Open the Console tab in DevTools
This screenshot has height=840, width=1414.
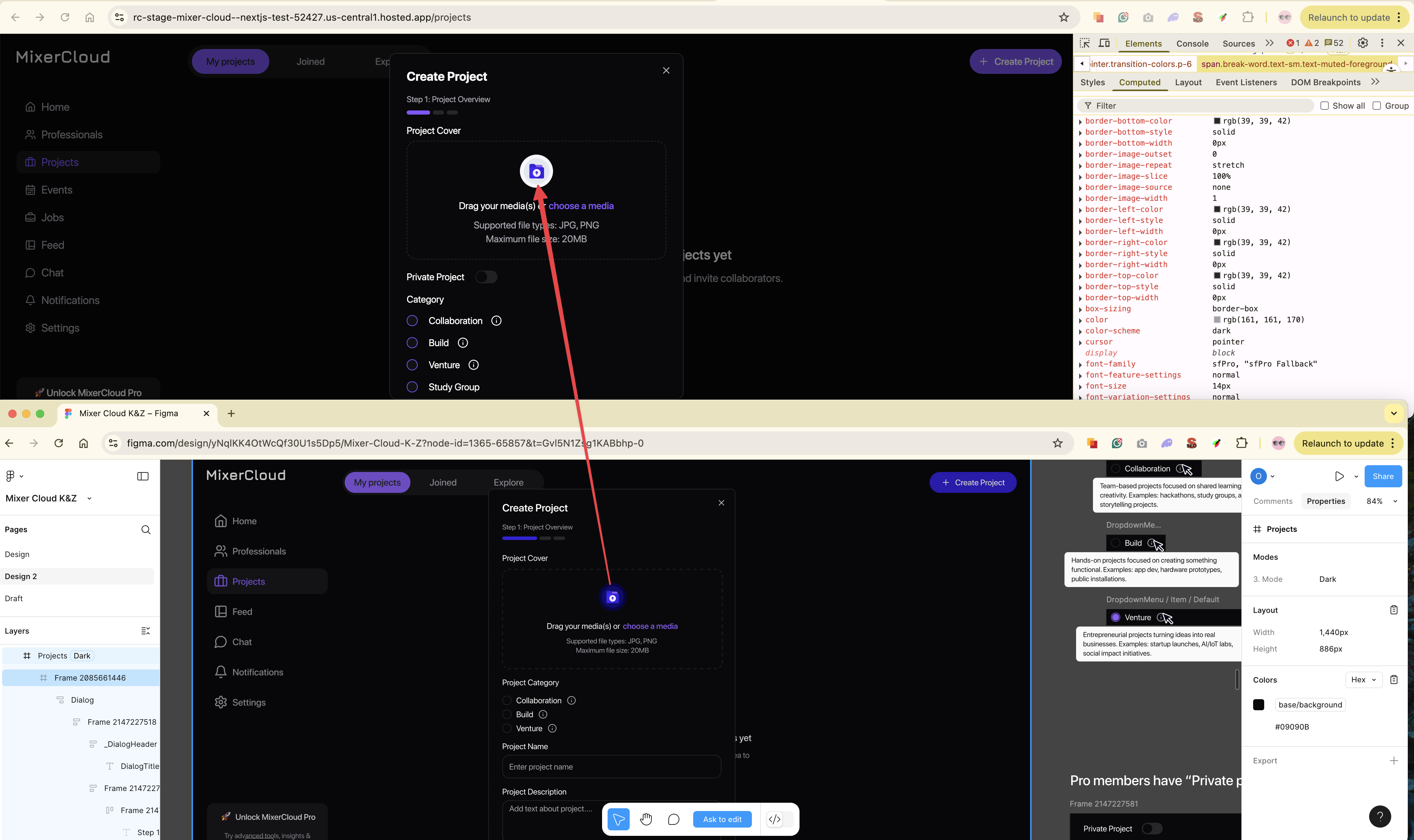click(1192, 43)
